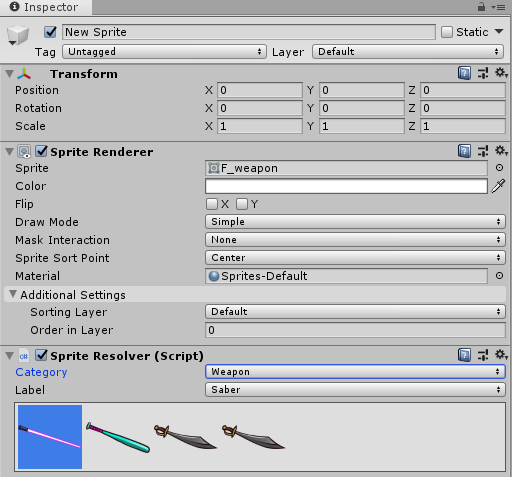
Task: Open the Draw Mode dropdown
Action: 355,222
